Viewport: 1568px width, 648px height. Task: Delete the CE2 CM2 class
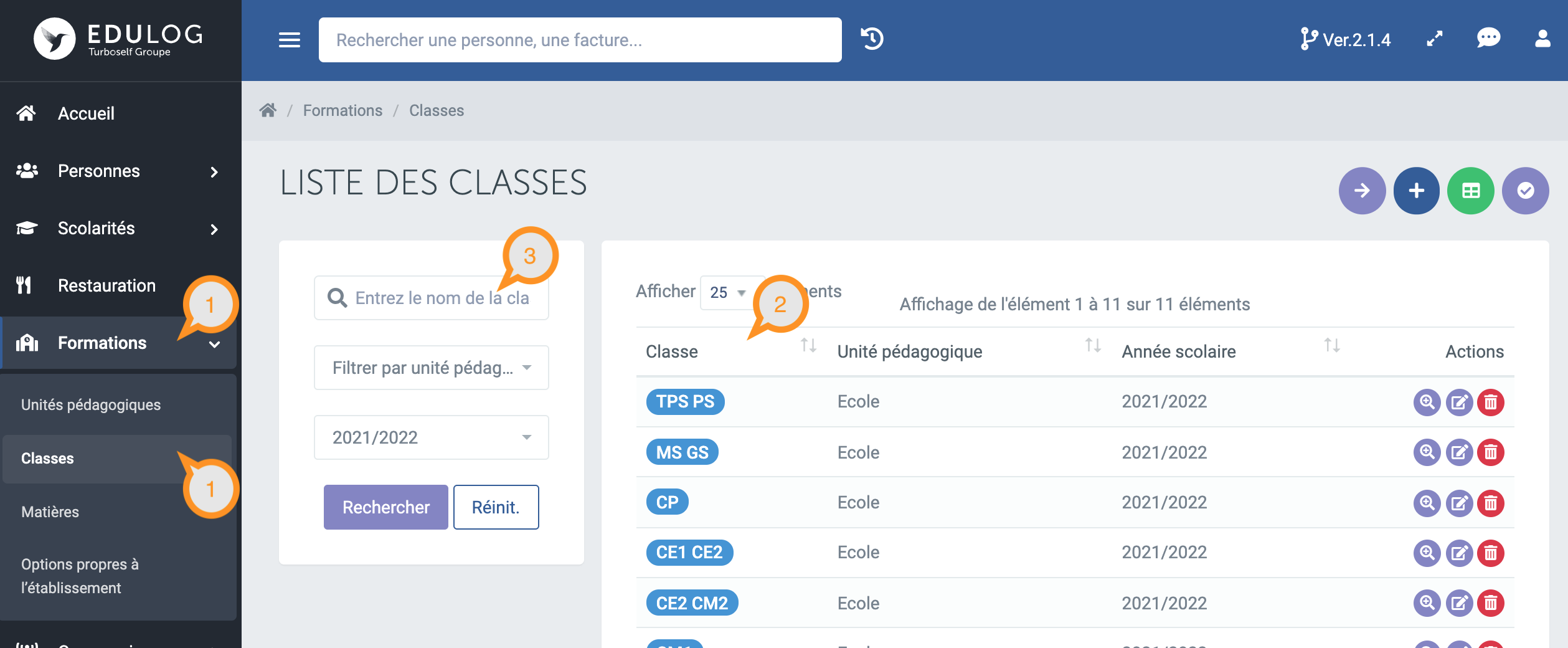(x=1491, y=603)
